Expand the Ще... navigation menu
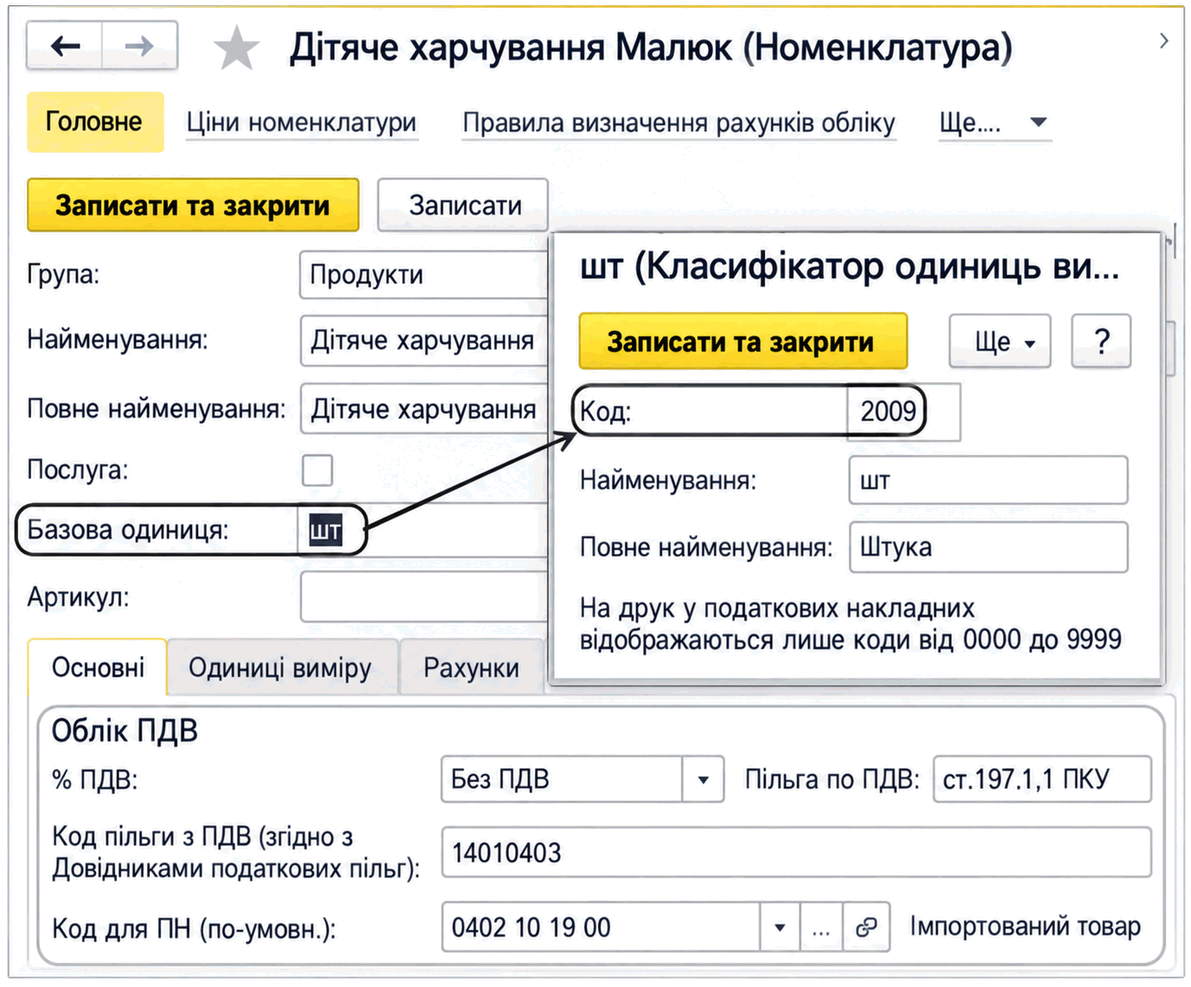The height and width of the screenshot is (987, 1191). click(994, 122)
